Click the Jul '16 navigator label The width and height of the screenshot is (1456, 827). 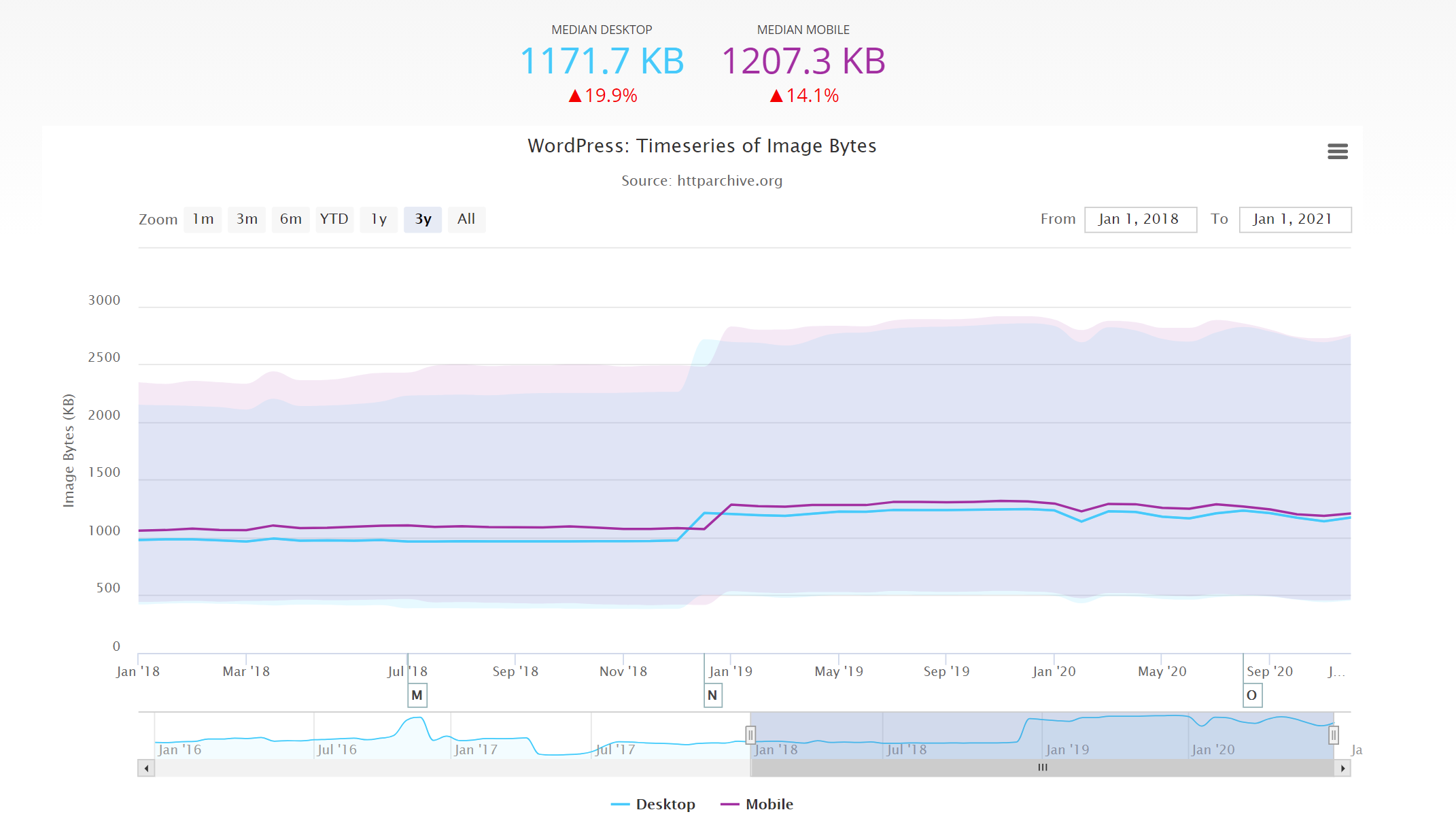337,749
